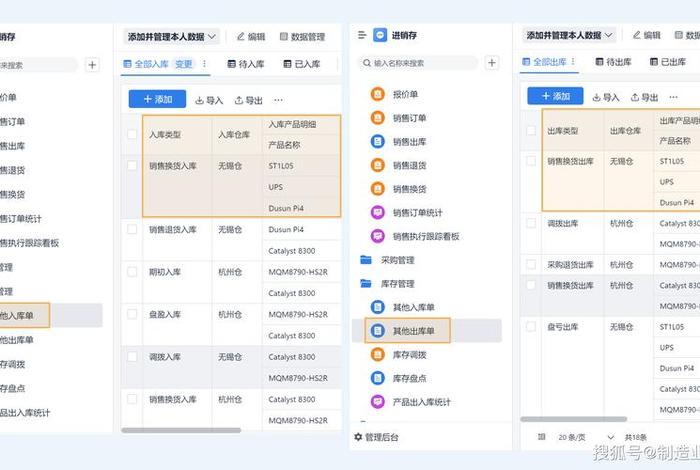Open 销售订单 in the right window sidebar
Screen dimensions: 700x470
click(x=398, y=118)
